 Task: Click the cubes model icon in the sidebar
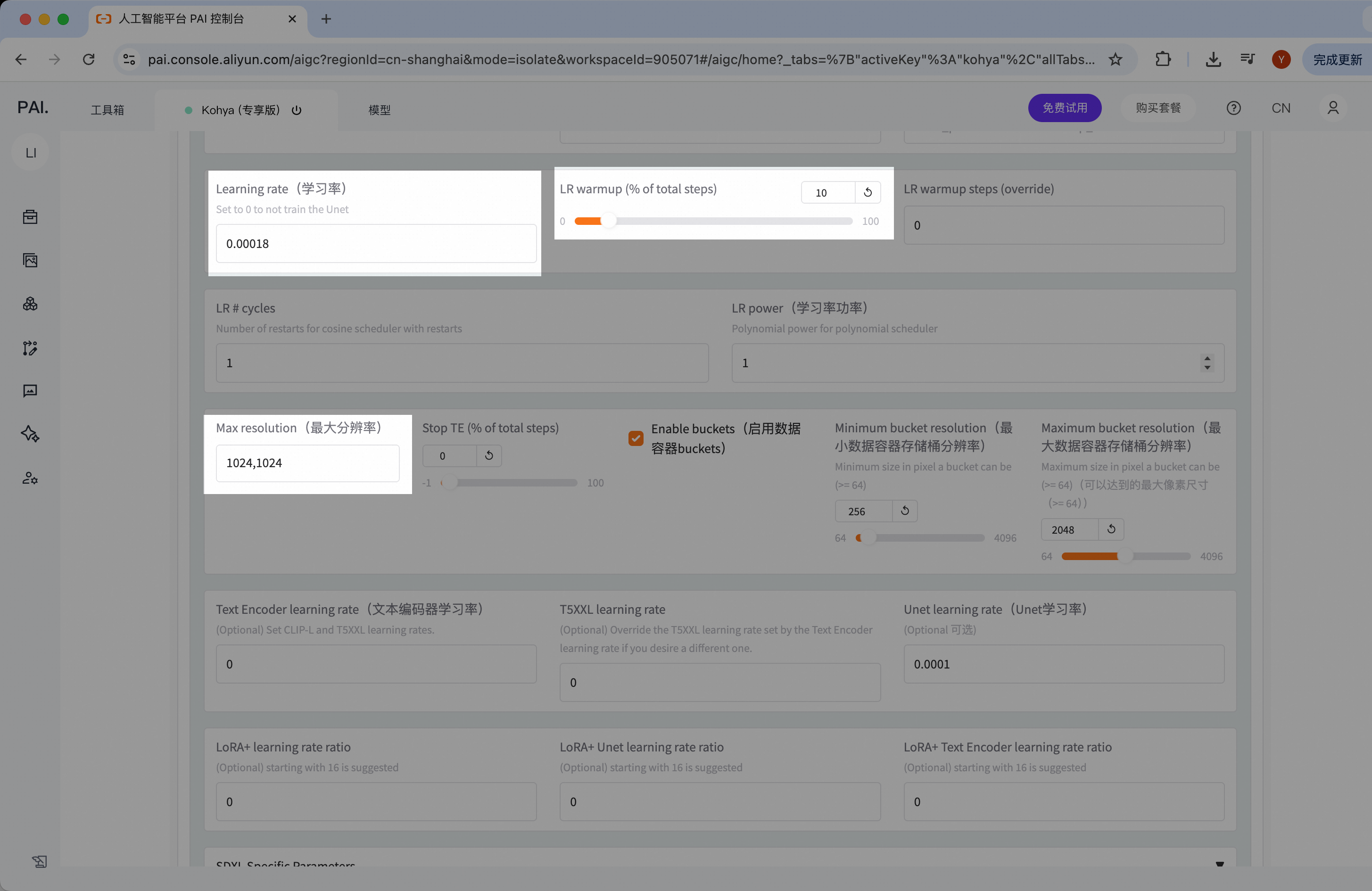[x=30, y=304]
